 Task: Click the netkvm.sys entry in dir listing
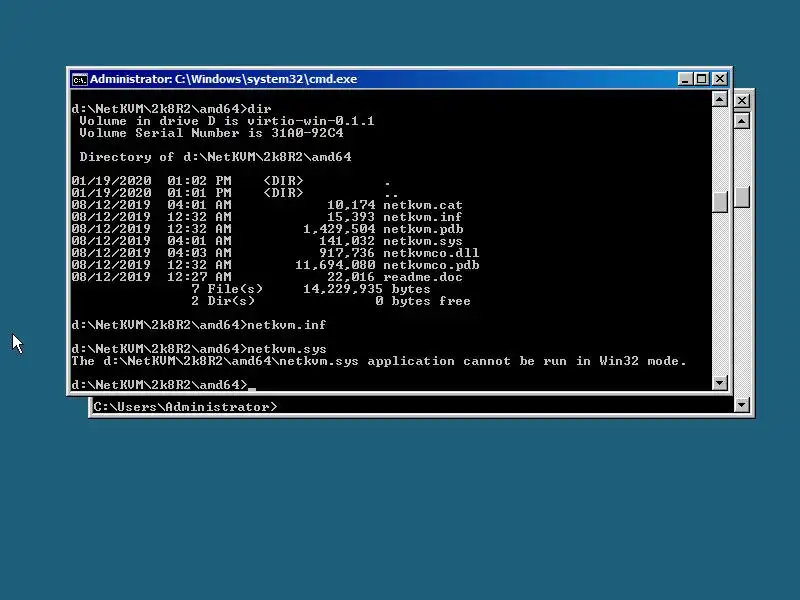[422, 241]
